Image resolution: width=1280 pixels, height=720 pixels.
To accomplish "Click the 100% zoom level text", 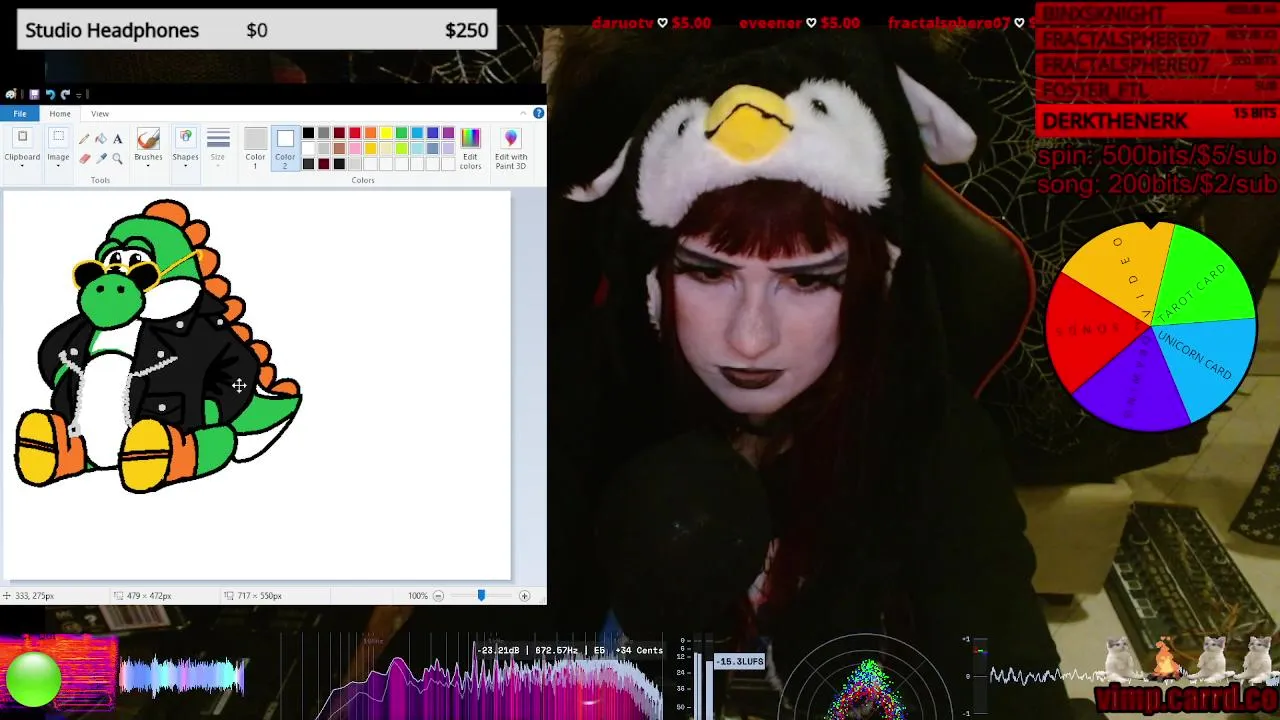I will click(418, 596).
